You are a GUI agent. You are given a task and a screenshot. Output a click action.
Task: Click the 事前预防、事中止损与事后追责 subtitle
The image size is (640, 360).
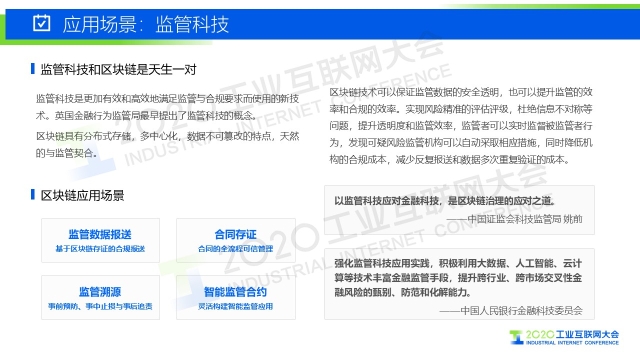[100, 307]
